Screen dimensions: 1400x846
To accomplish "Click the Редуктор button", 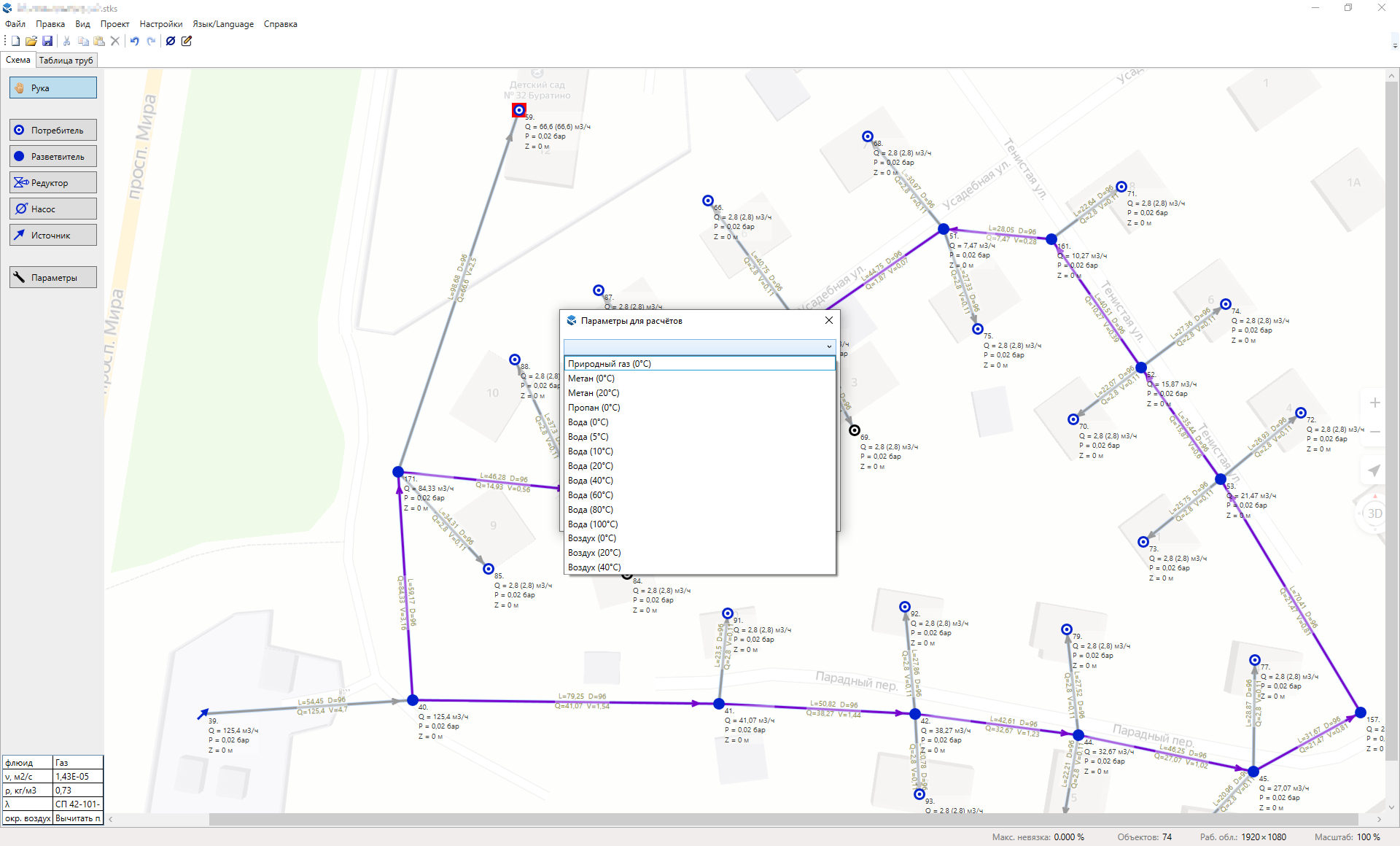I will pos(53,183).
